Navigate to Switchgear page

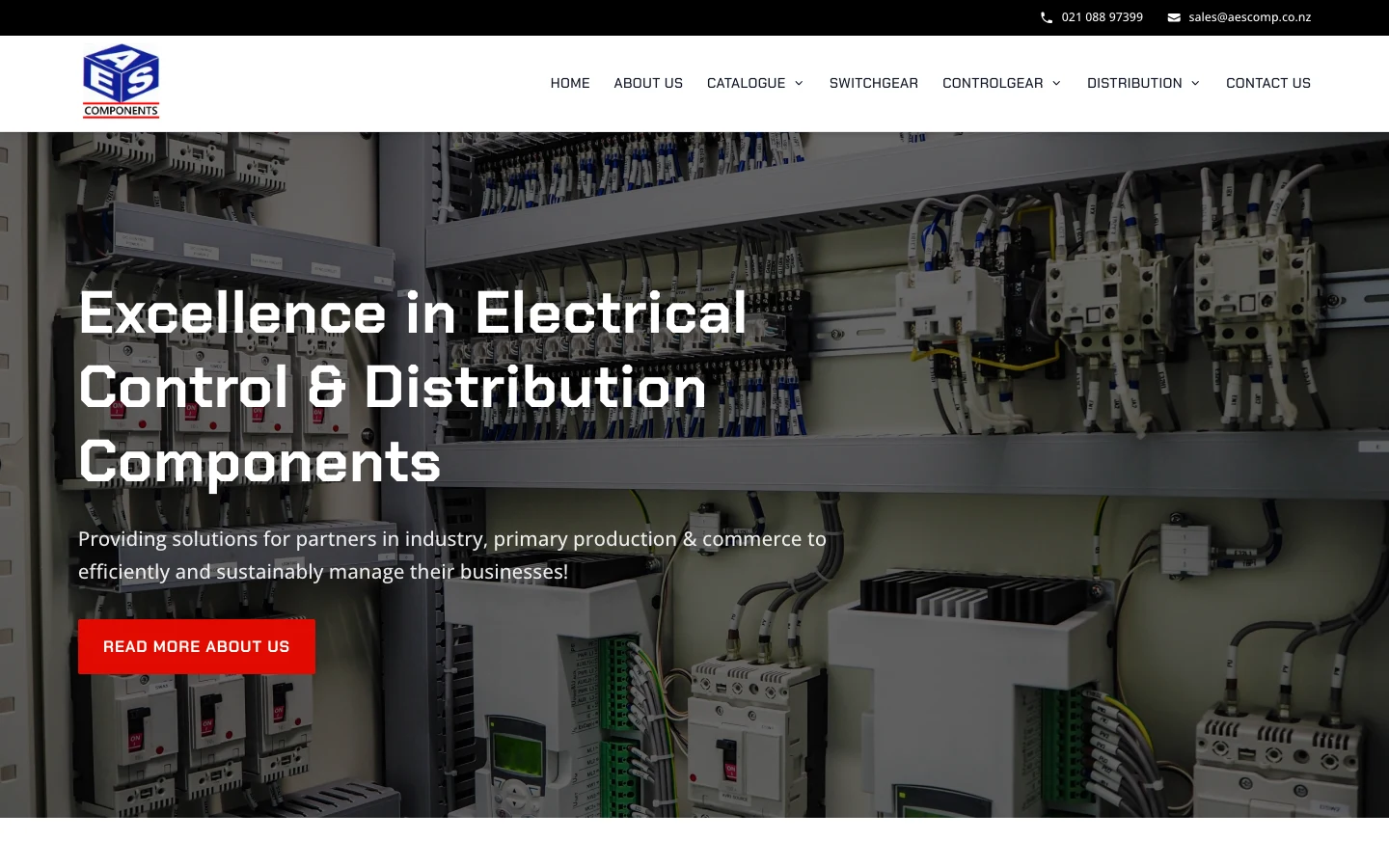point(874,83)
